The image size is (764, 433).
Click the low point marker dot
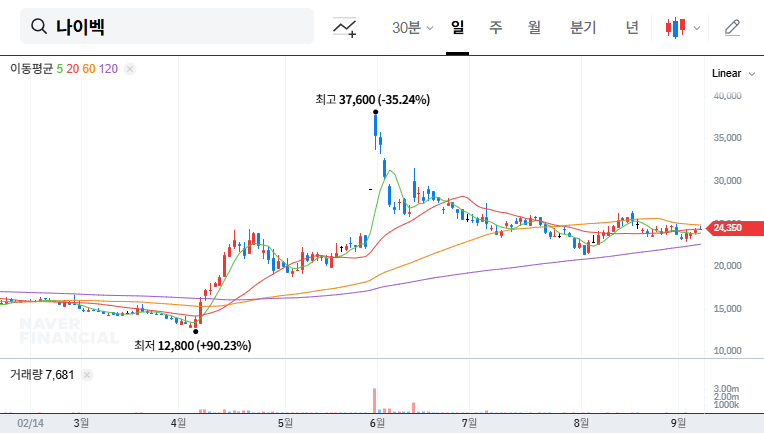click(195, 332)
